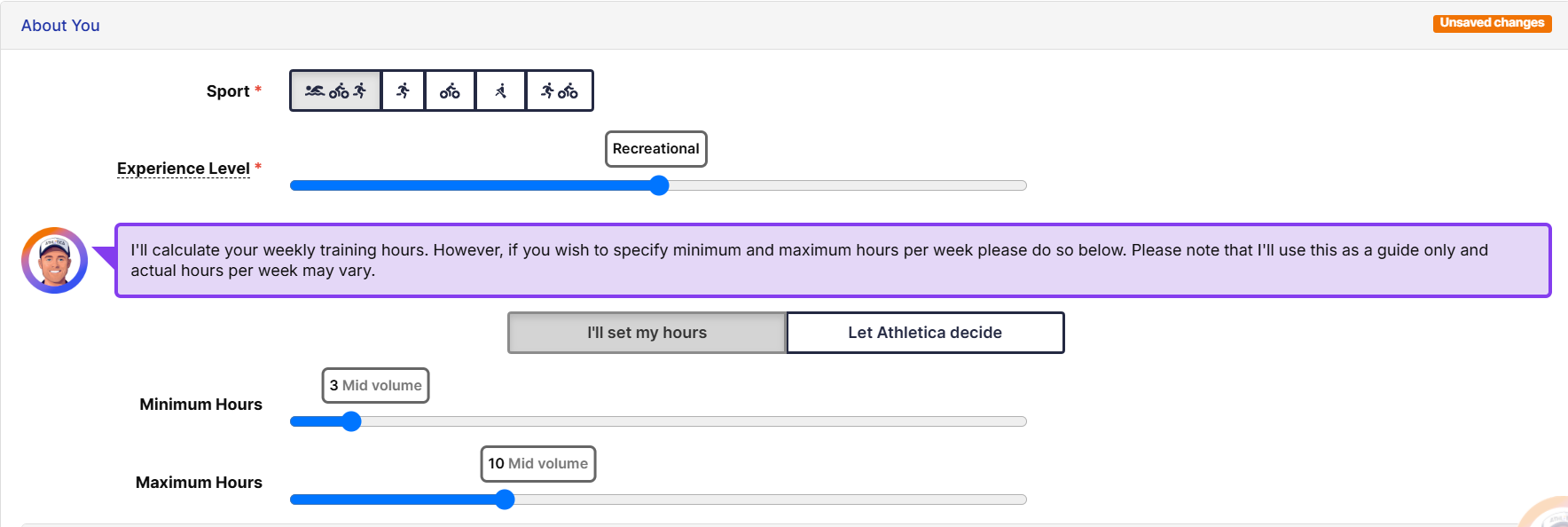Click the Minimum Hours label
This screenshot has width=1568, height=527.
point(201,405)
